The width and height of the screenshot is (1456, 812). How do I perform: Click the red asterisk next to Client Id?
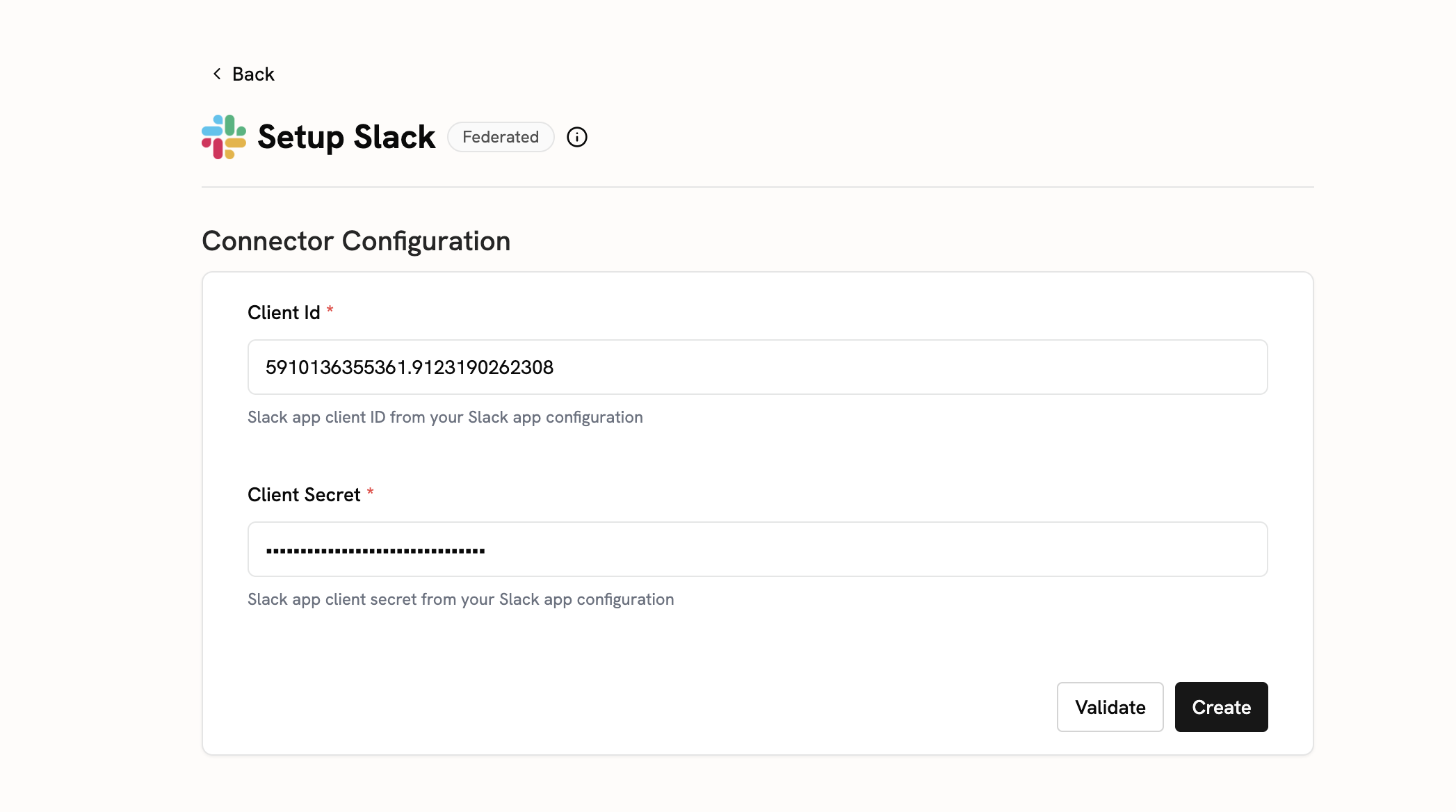click(330, 310)
